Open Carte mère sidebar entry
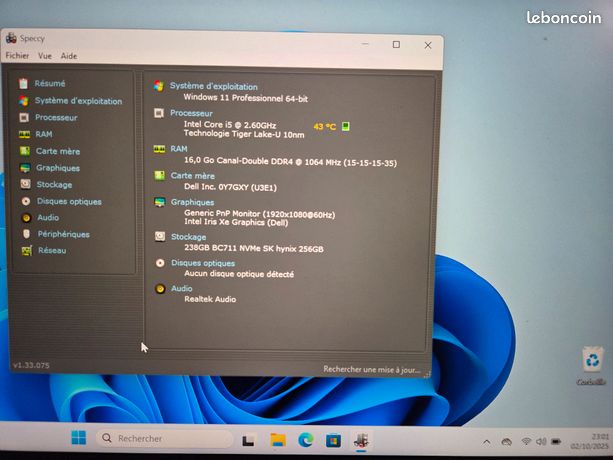 coord(57,151)
